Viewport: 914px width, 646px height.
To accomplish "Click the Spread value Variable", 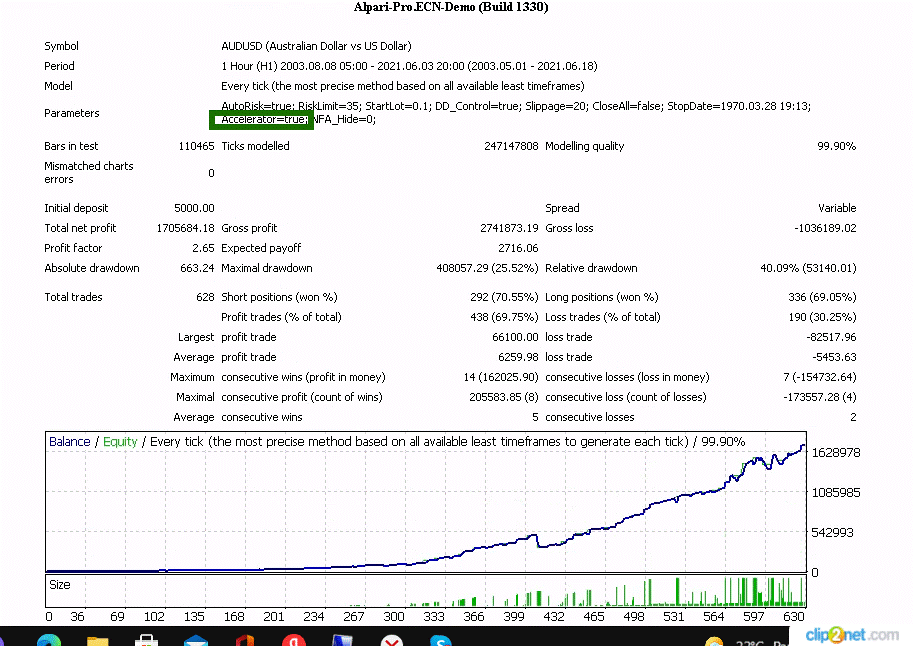I will point(837,208).
